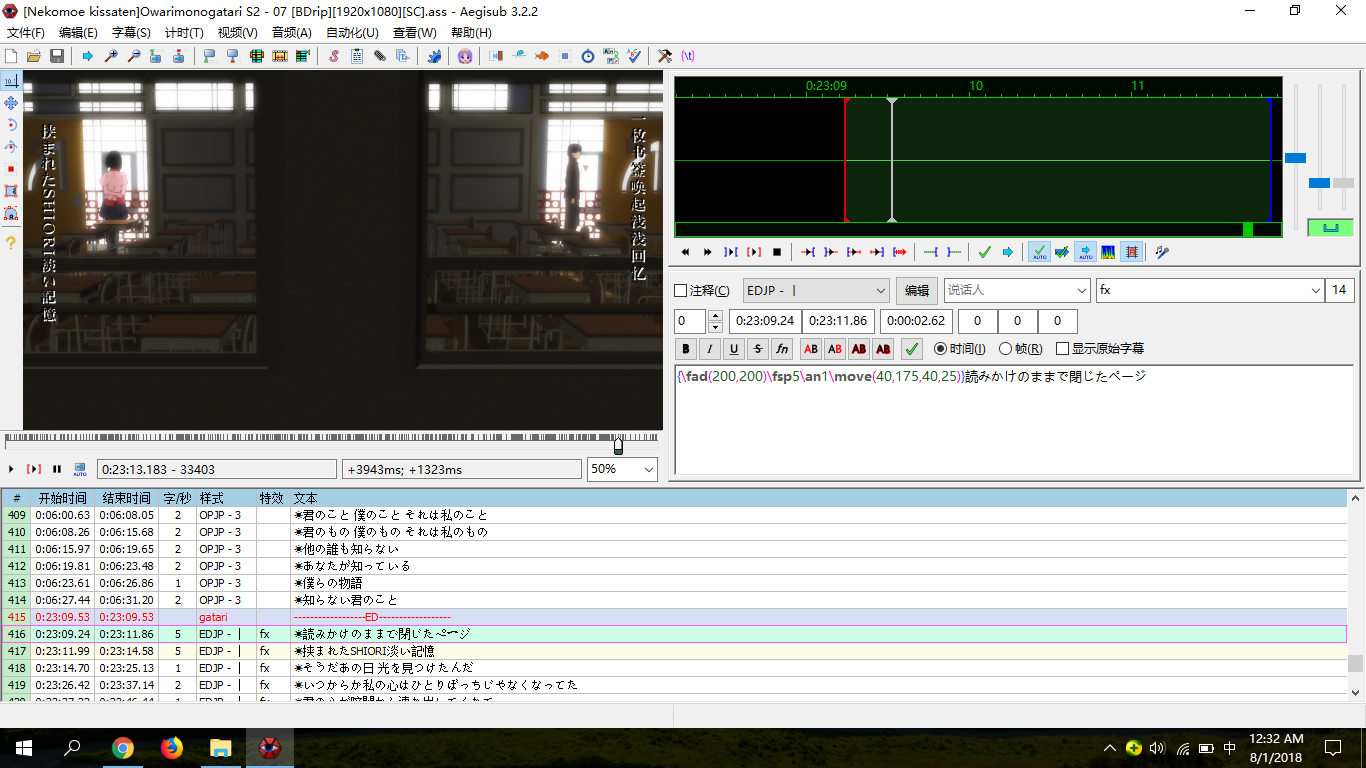This screenshot has height=768, width=1366.
Task: Open visual typesetting help question mark
Action: point(11,242)
